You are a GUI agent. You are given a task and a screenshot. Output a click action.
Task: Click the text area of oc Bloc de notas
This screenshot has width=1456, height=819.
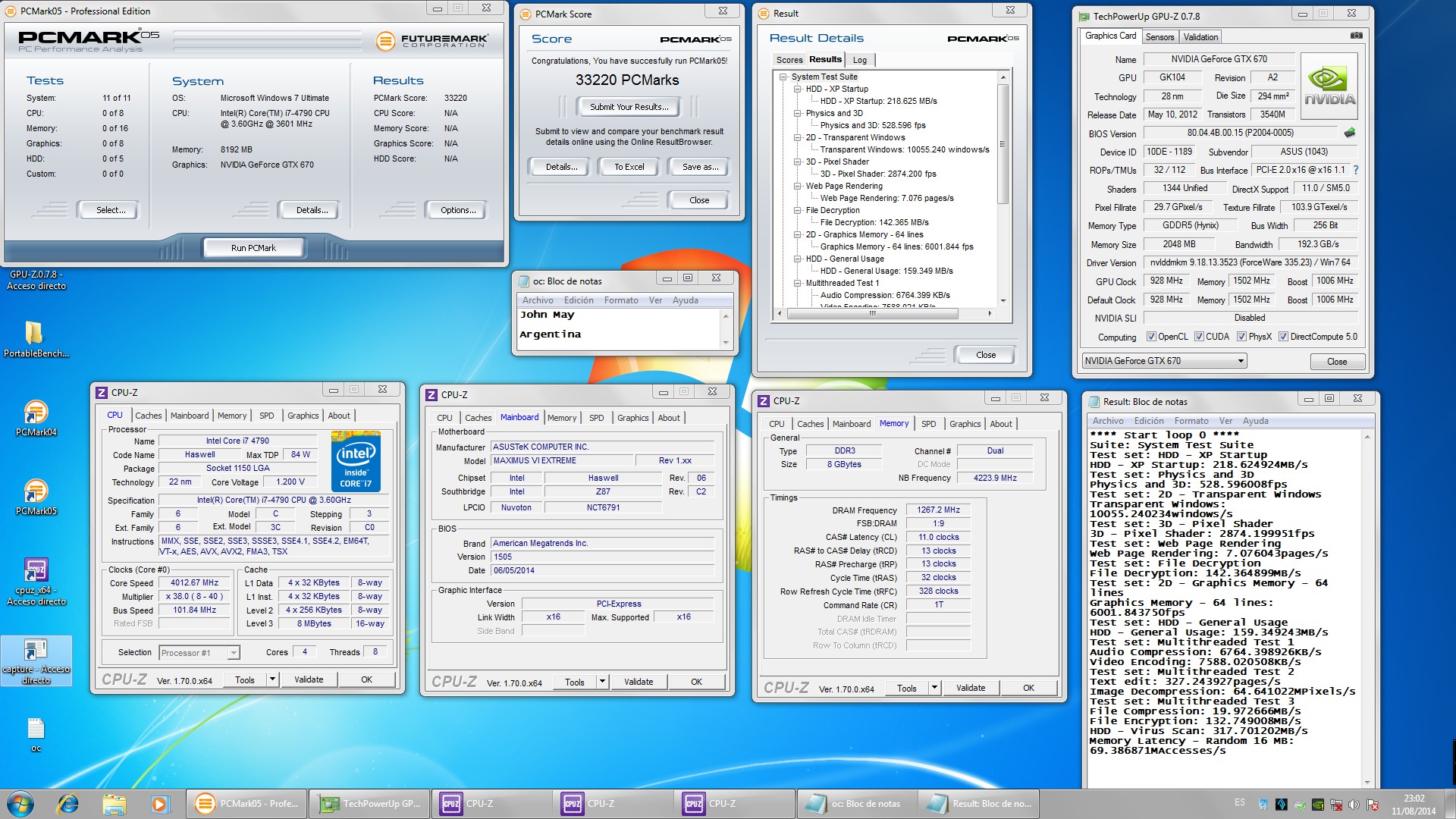click(619, 328)
